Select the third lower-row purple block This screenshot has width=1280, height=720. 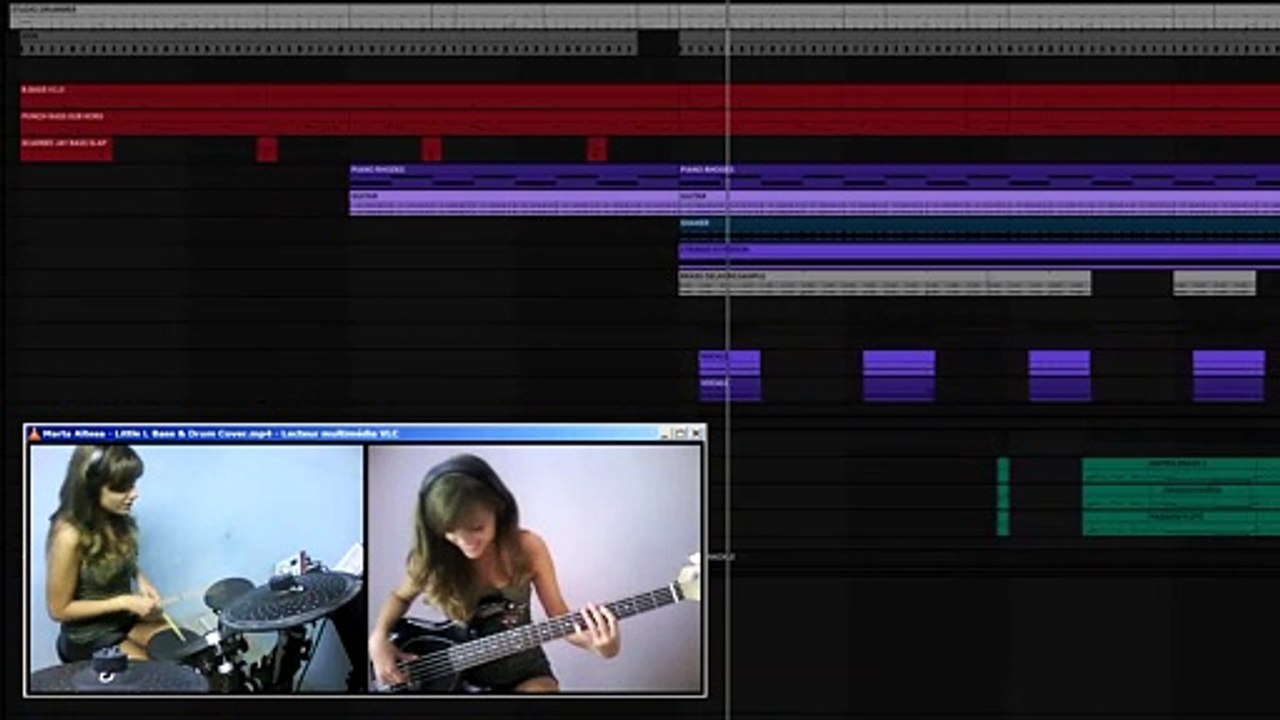(x=1060, y=388)
